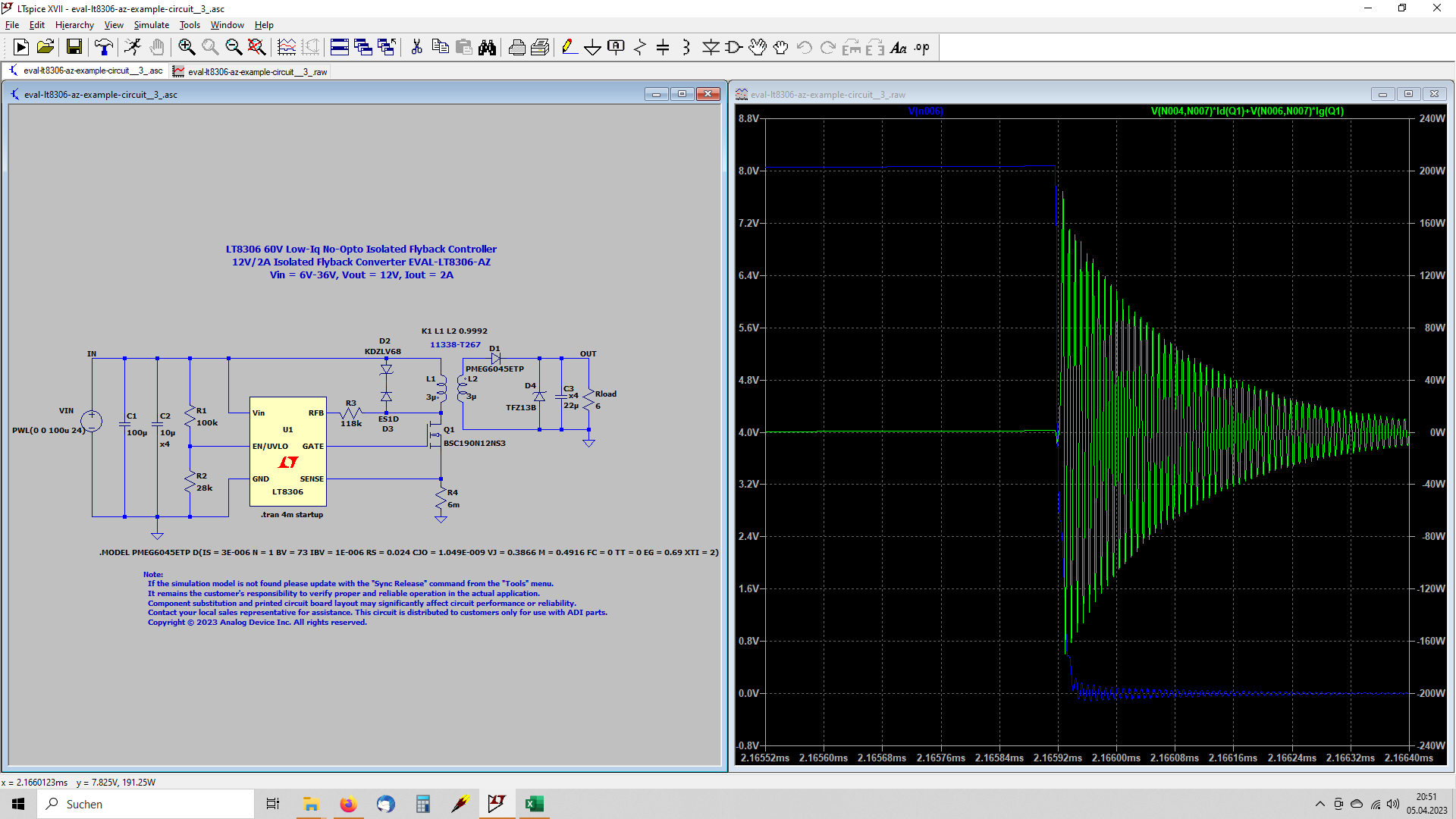The image size is (1456, 819).
Task: Select the Resistor placement tool
Action: click(640, 47)
